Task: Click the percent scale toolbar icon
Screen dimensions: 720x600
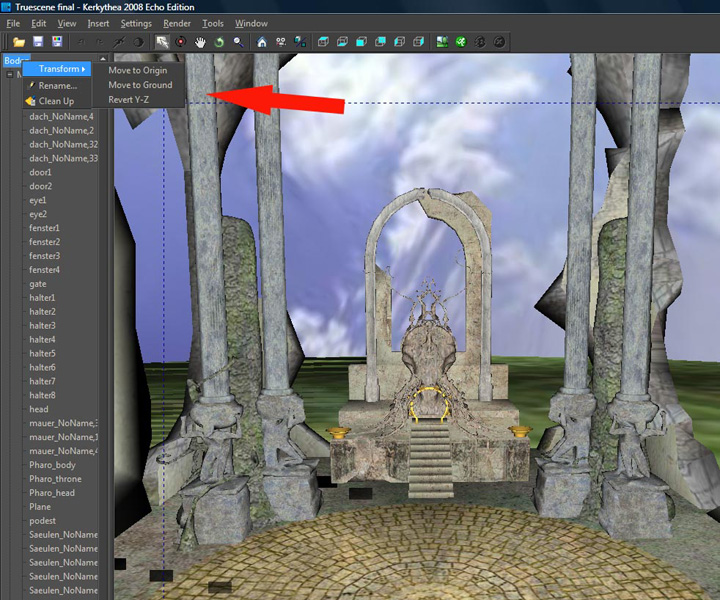Action: (x=300, y=42)
